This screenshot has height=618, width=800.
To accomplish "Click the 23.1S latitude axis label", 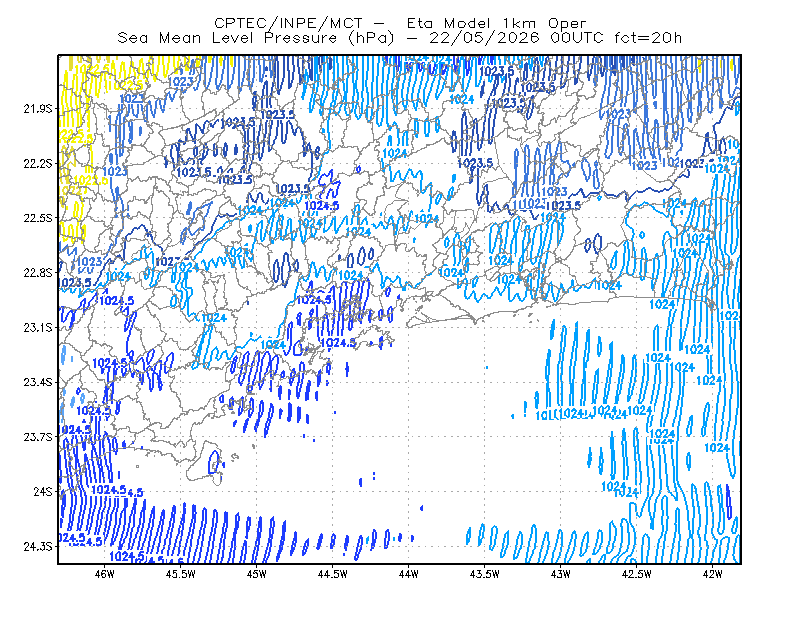I will click(x=38, y=327).
